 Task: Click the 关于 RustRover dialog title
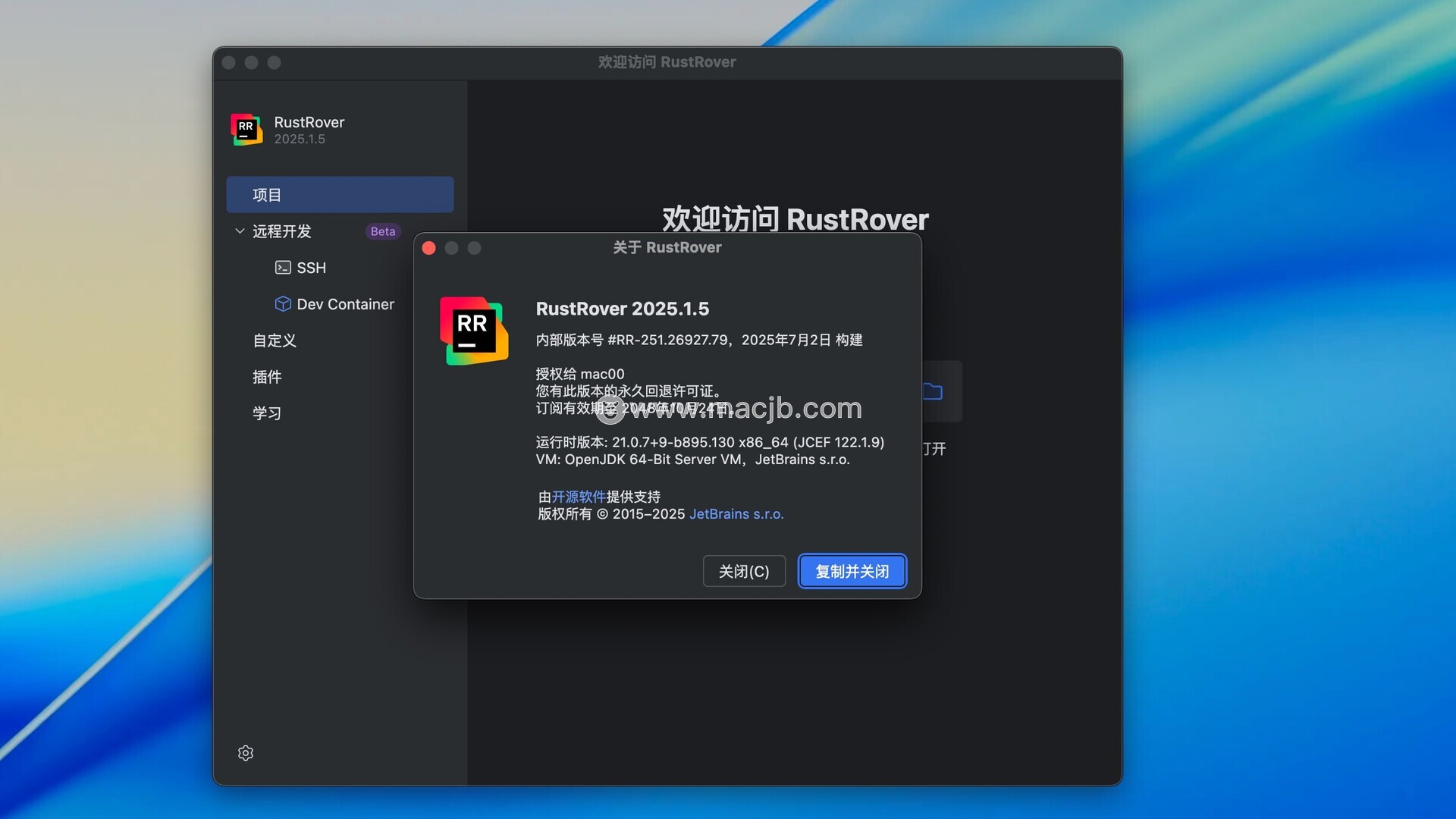pyautogui.click(x=667, y=247)
